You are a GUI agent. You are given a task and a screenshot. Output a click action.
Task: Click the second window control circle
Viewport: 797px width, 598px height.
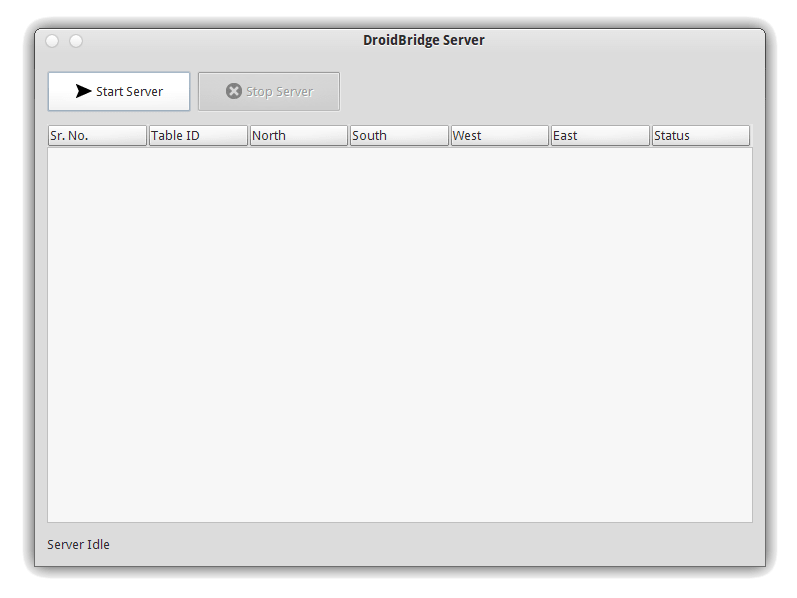coord(76,41)
